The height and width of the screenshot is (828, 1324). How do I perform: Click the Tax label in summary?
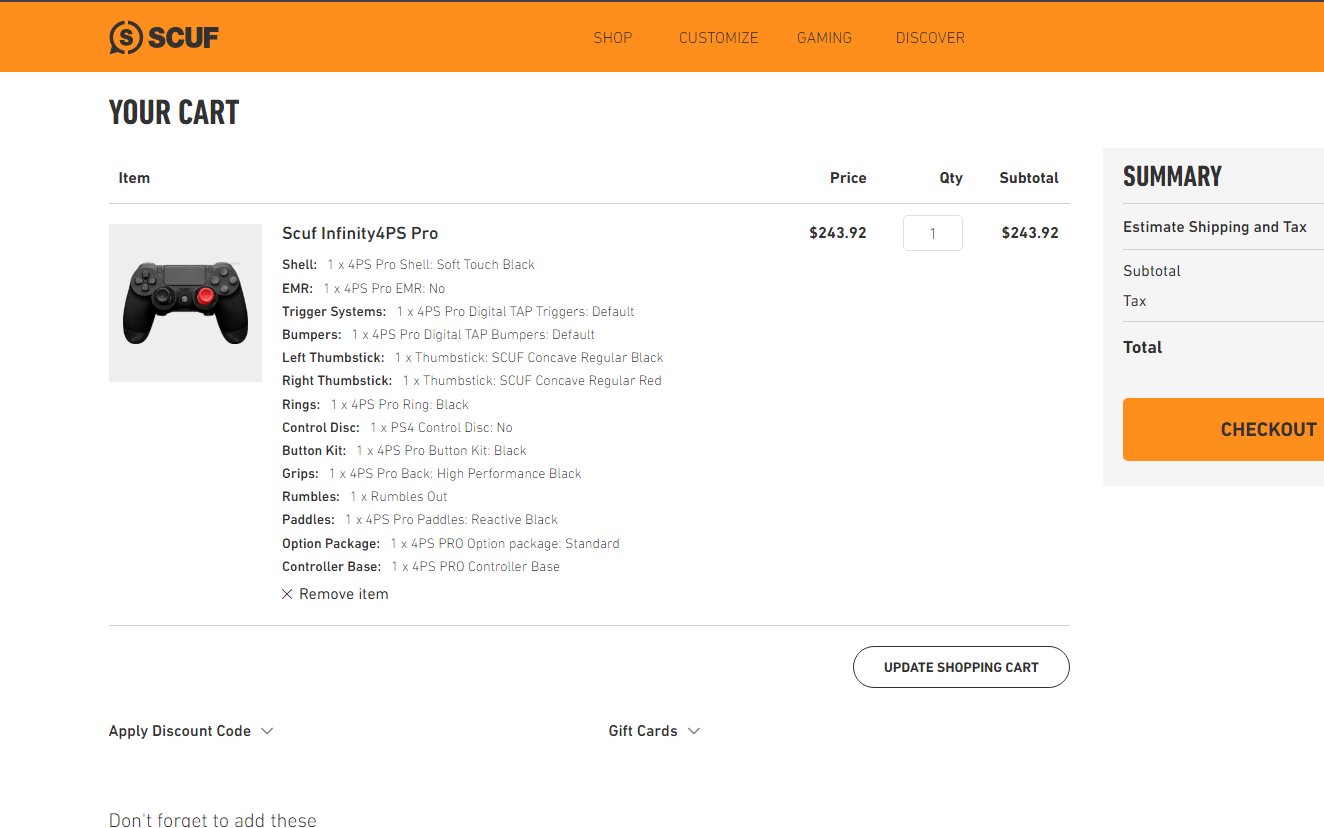pos(1135,301)
